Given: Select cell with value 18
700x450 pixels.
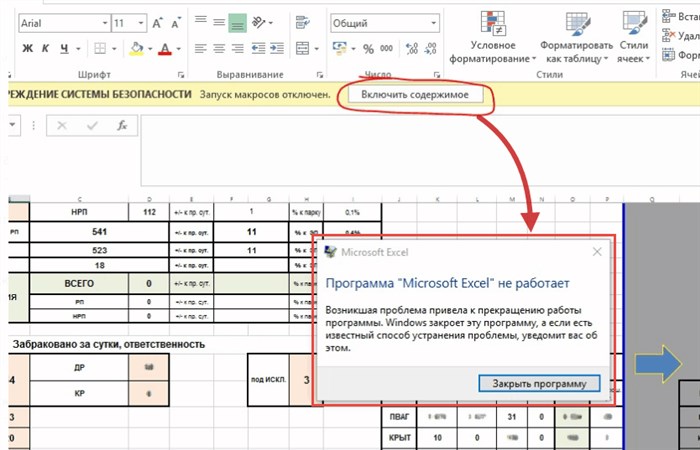Looking at the screenshot, I should point(100,265).
